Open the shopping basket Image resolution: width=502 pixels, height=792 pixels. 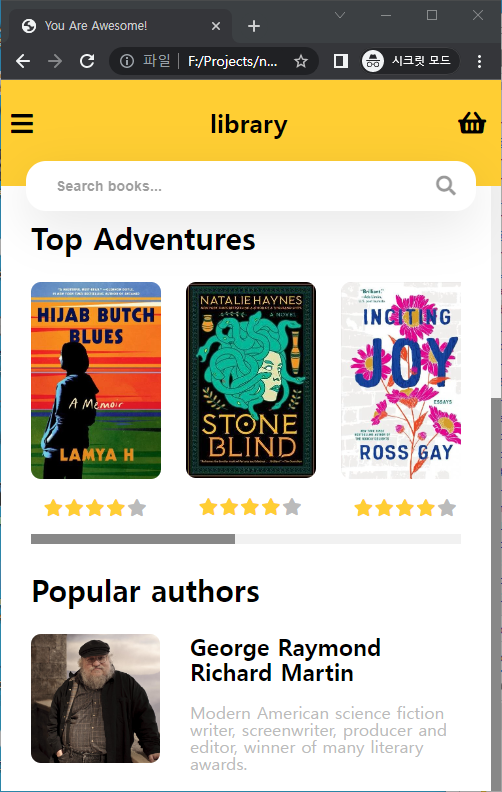pos(472,123)
